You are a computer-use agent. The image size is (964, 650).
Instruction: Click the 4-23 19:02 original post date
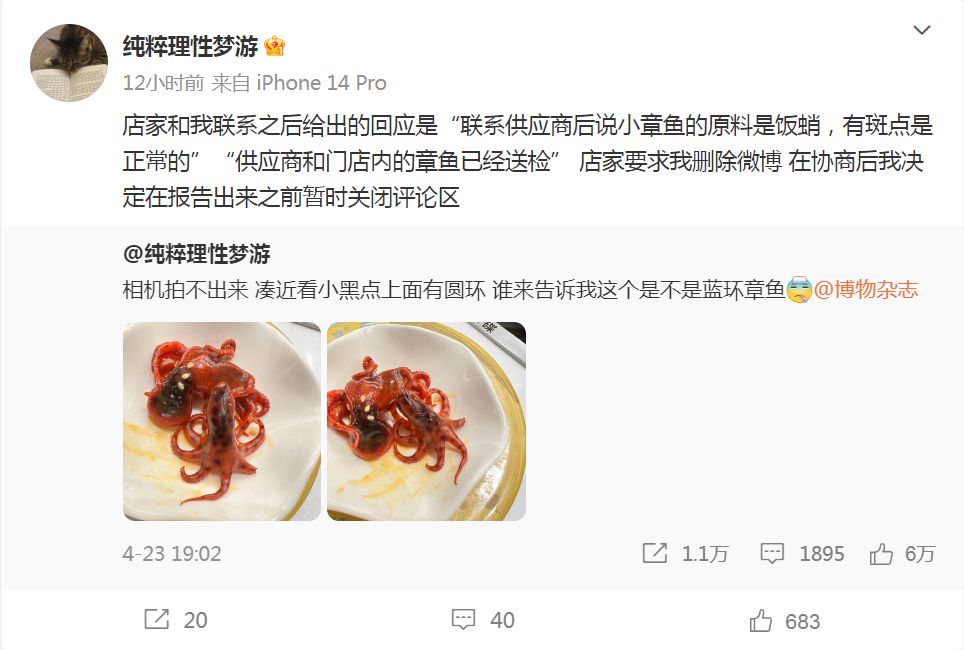172,554
